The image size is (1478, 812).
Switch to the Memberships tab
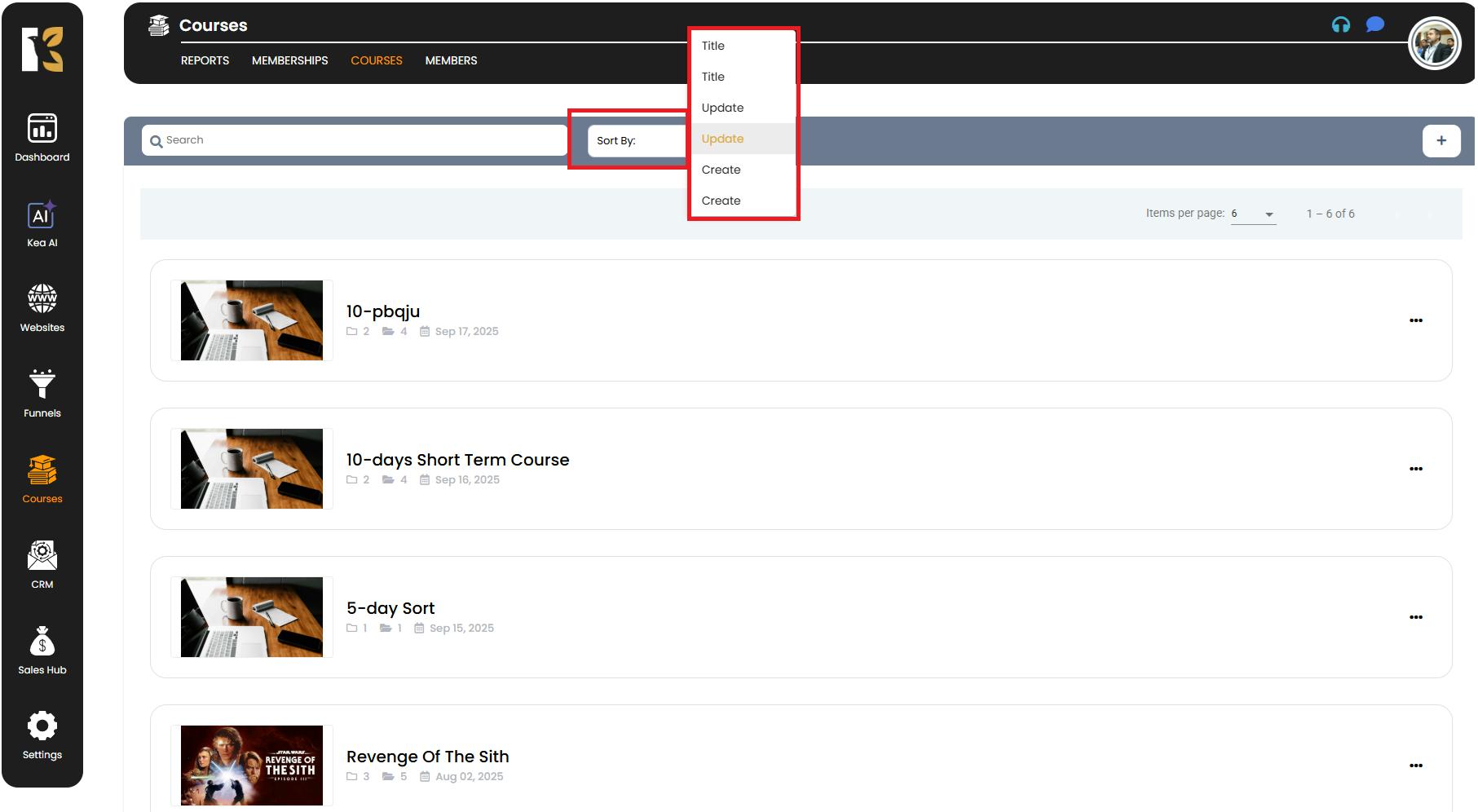(289, 60)
